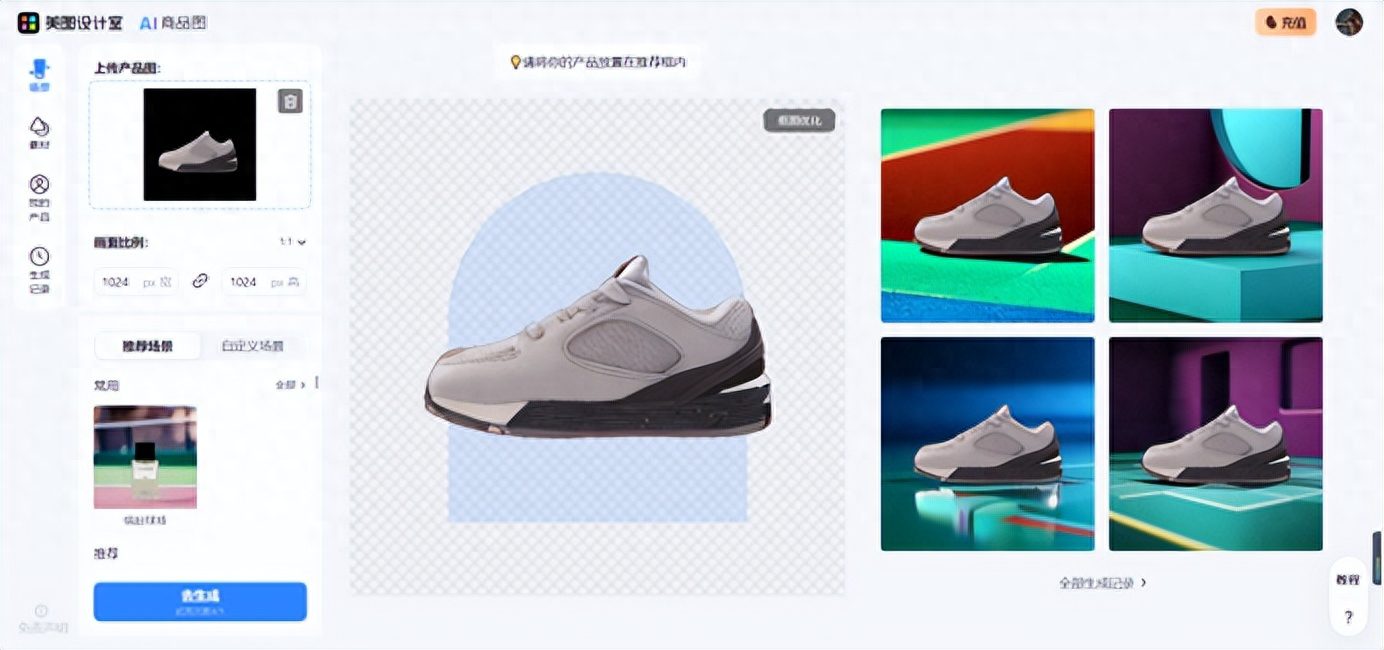
Task: Click the question mark help icon
Action: tap(1348, 617)
